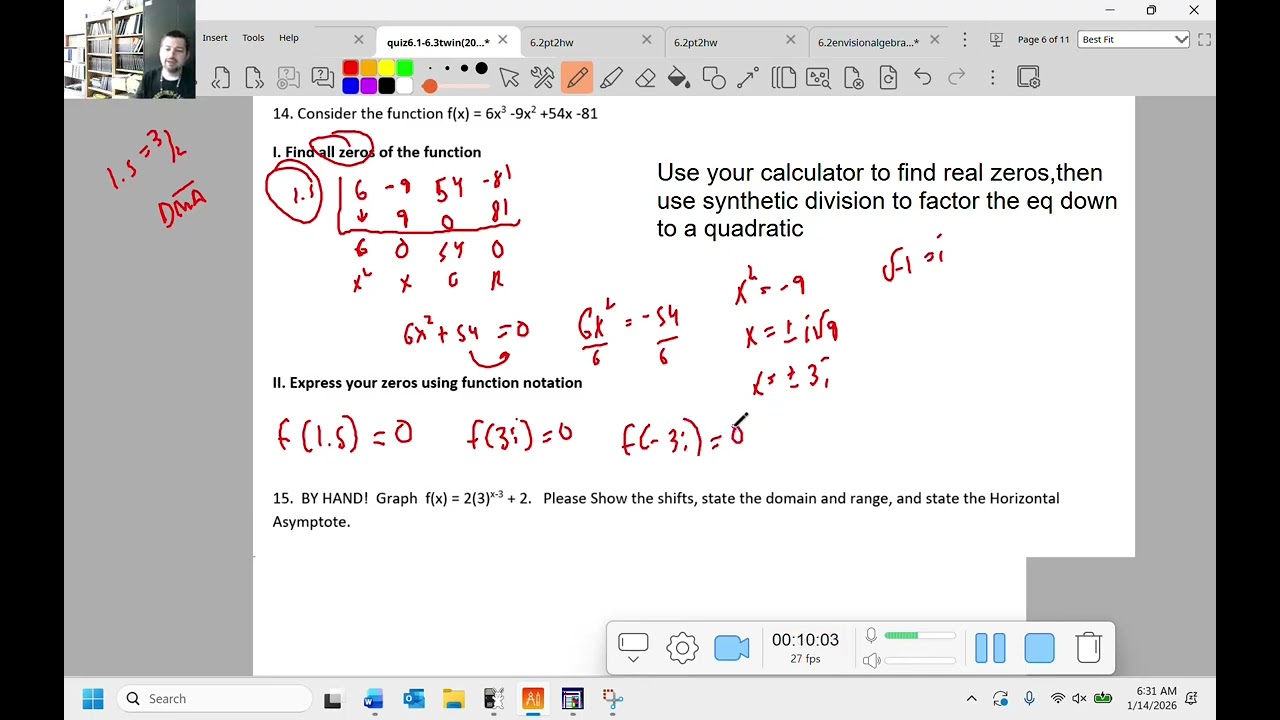This screenshot has width=1280, height=720.
Task: Open the Best Fit zoom dropdown
Action: click(1134, 40)
